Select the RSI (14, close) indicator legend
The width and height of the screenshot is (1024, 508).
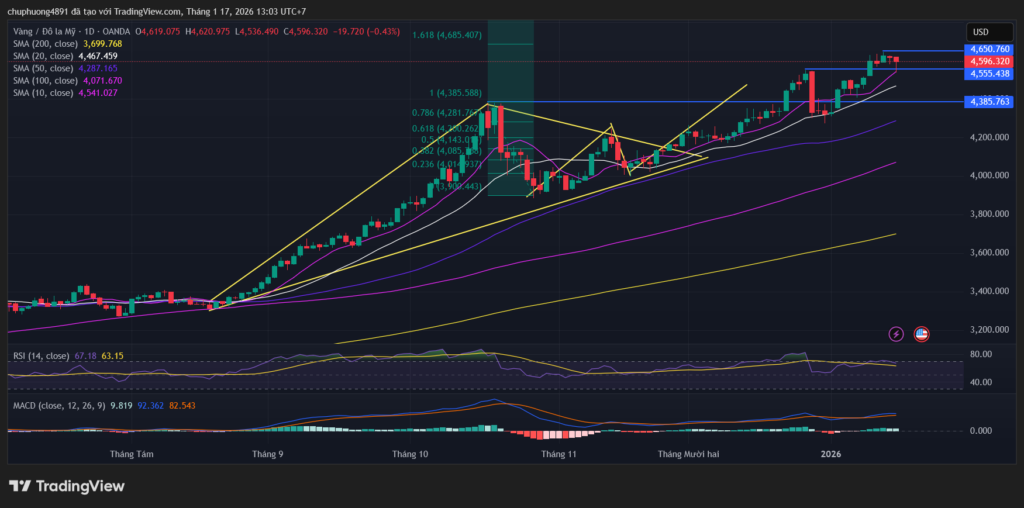(x=40, y=355)
